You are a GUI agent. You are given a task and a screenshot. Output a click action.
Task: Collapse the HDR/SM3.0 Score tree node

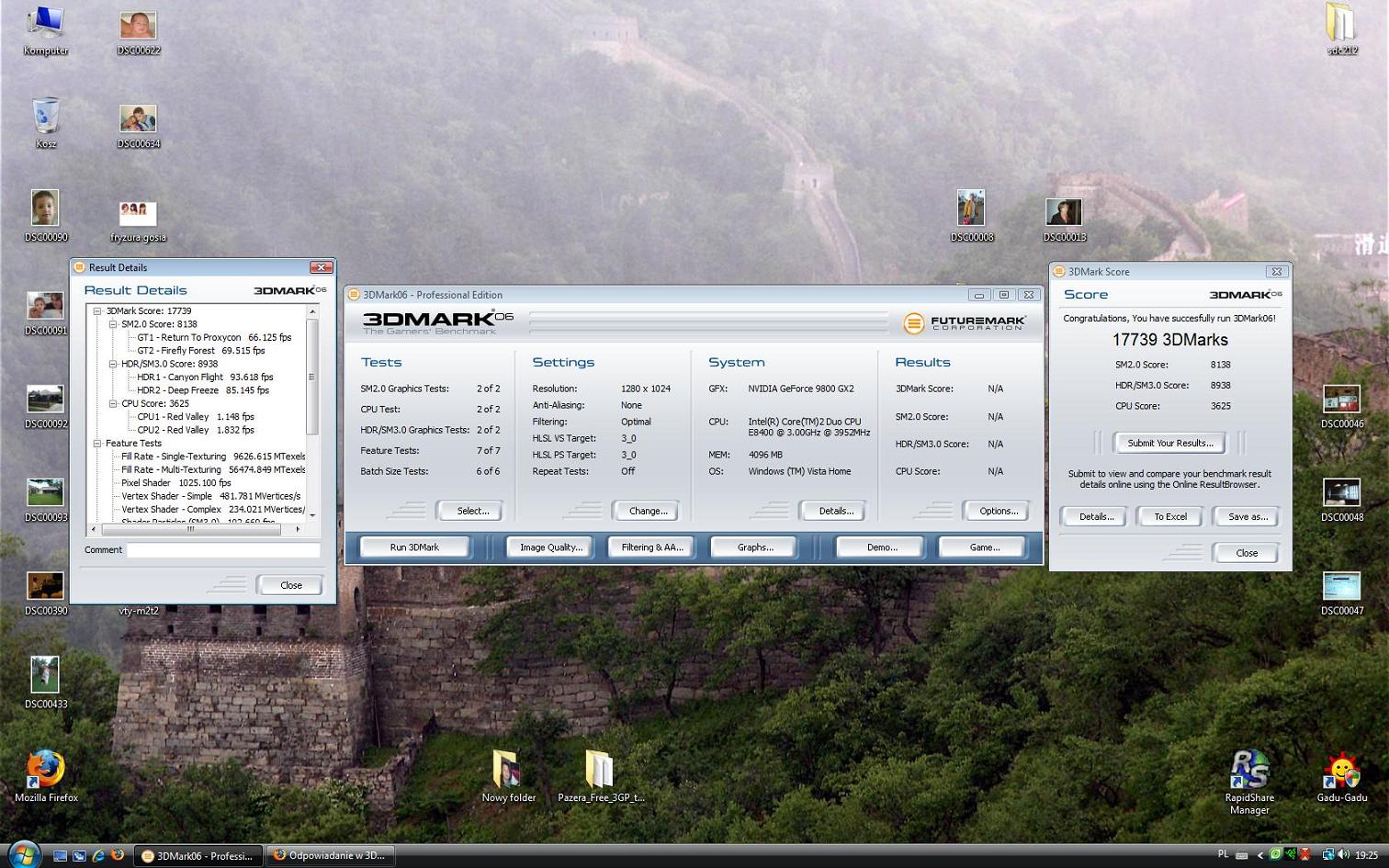113,364
